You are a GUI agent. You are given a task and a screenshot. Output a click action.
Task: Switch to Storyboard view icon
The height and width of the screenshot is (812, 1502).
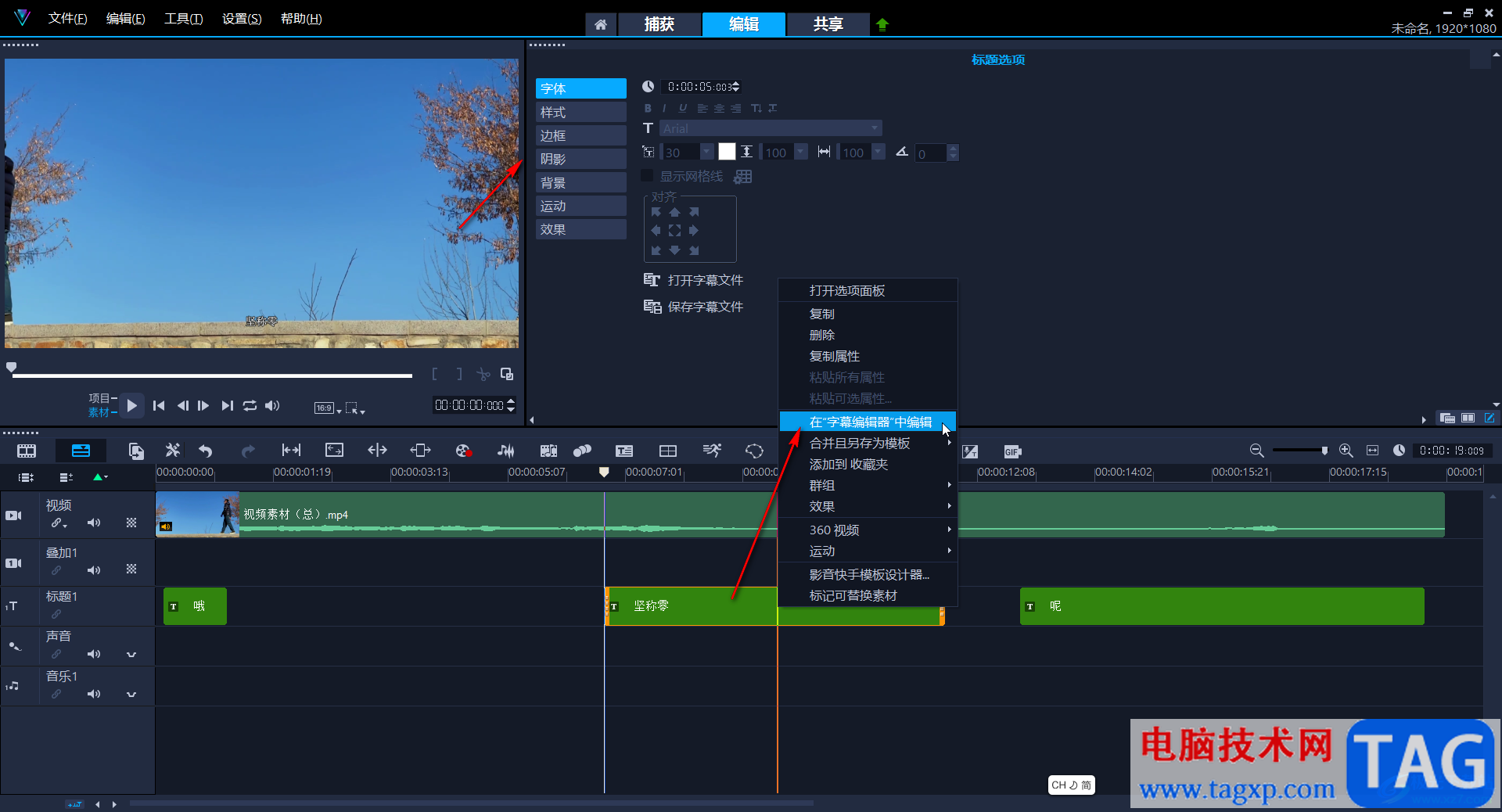coord(27,451)
